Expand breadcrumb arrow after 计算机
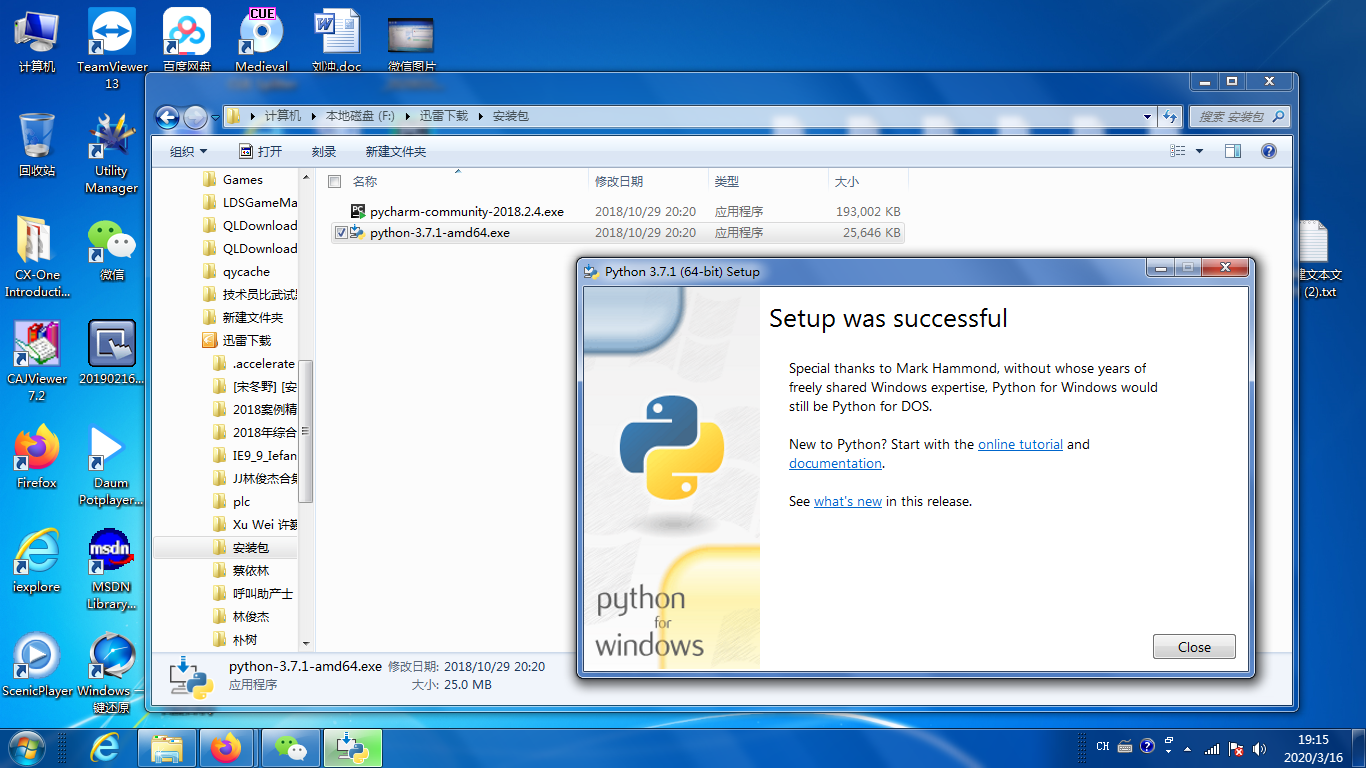This screenshot has width=1366, height=768. (x=313, y=116)
